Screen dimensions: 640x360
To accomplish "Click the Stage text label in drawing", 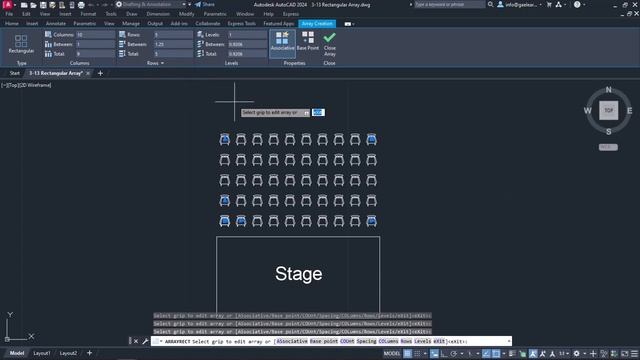I will pos(298,274).
